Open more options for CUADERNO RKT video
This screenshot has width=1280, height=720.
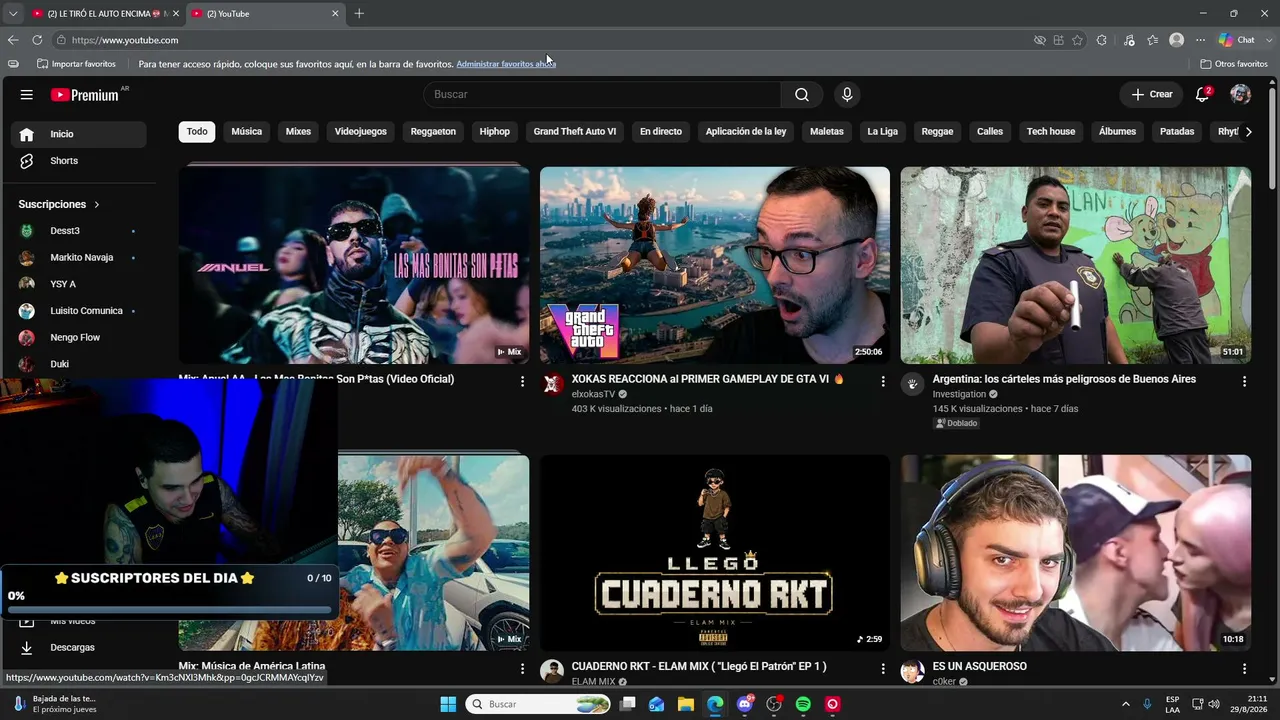click(x=883, y=668)
